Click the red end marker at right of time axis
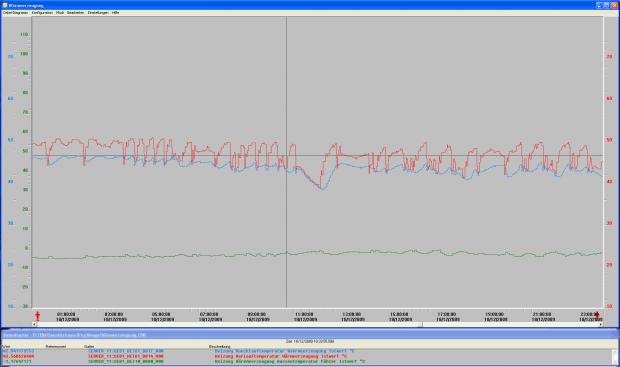Screen dimensions: 620x367 pyautogui.click(x=597, y=316)
